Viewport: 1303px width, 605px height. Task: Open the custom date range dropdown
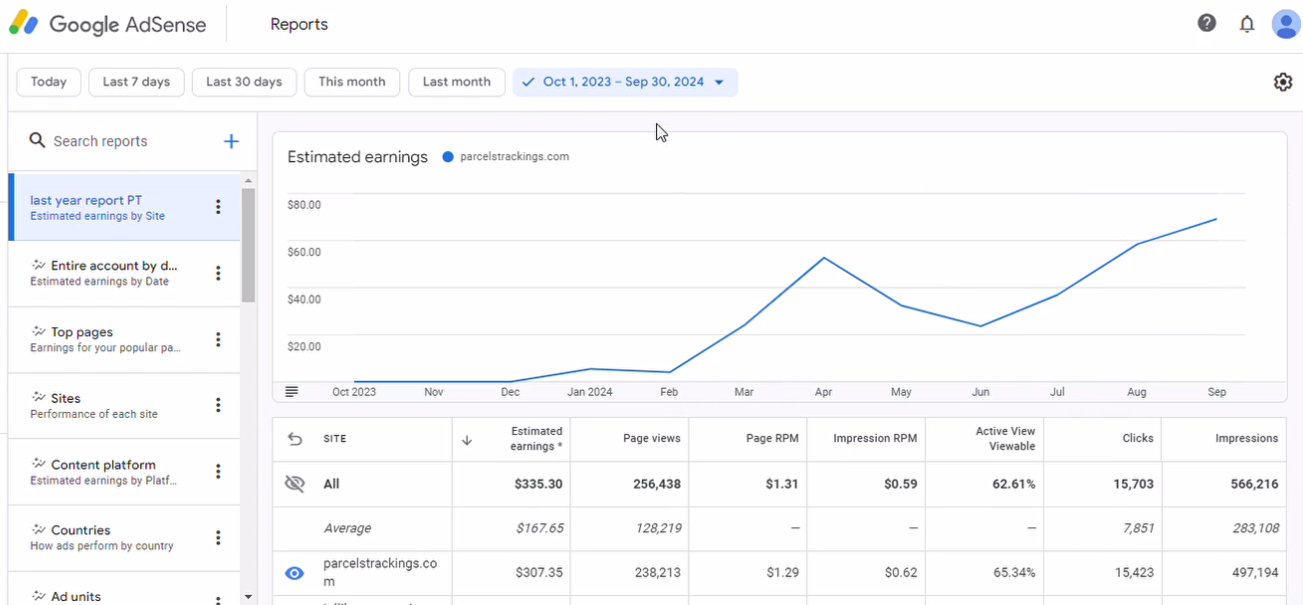pos(625,82)
